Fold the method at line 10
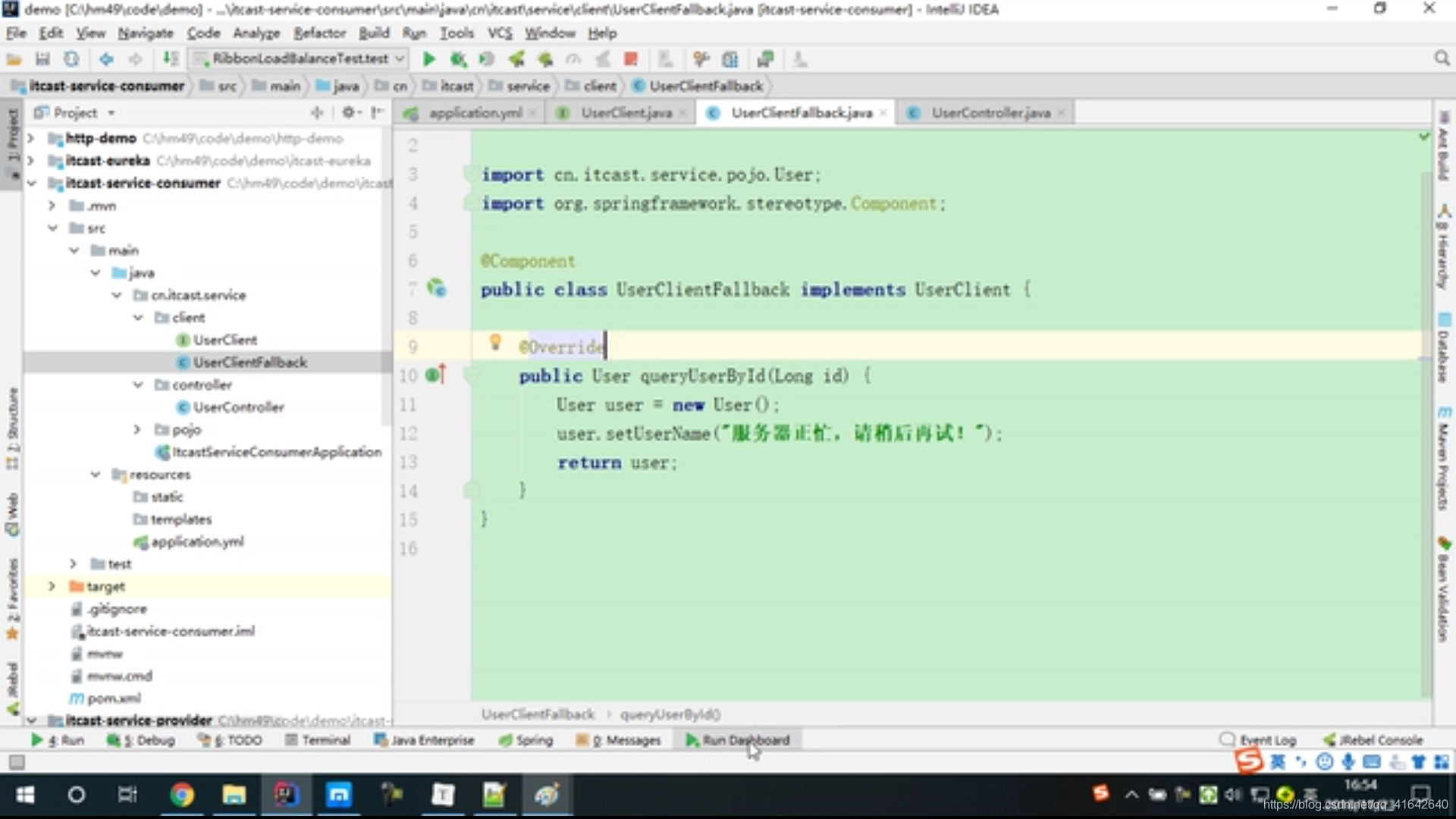The height and width of the screenshot is (819, 1456). coord(470,375)
